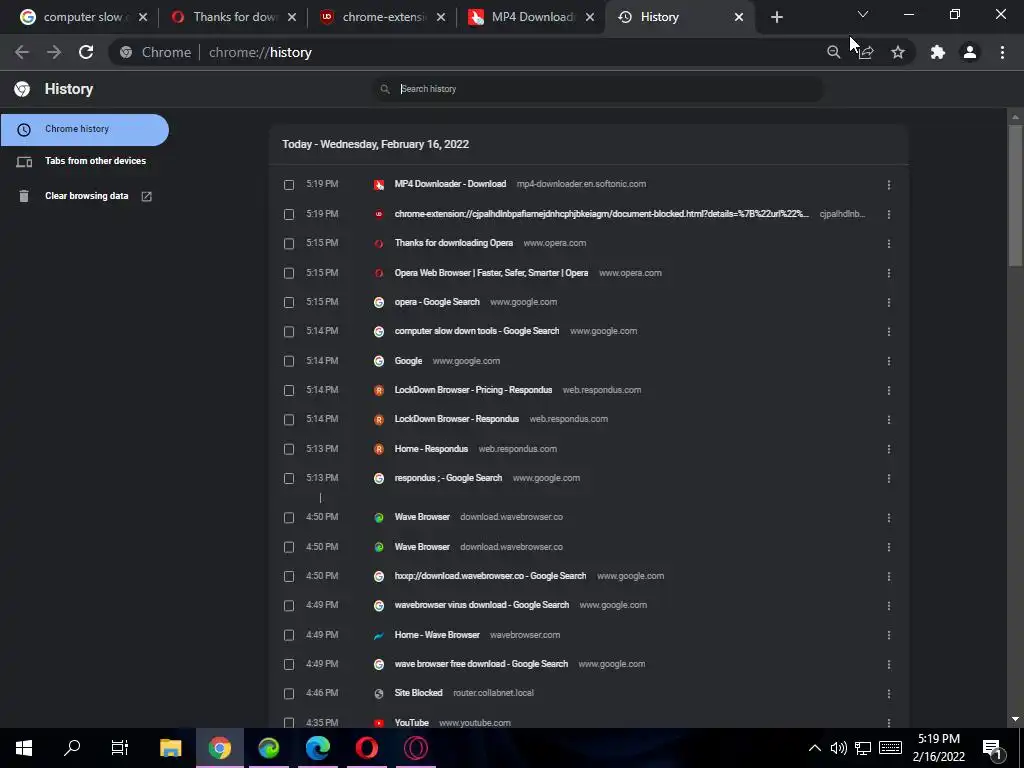Image resolution: width=1024 pixels, height=768 pixels.
Task: Open a new tab with plus button
Action: (x=776, y=17)
